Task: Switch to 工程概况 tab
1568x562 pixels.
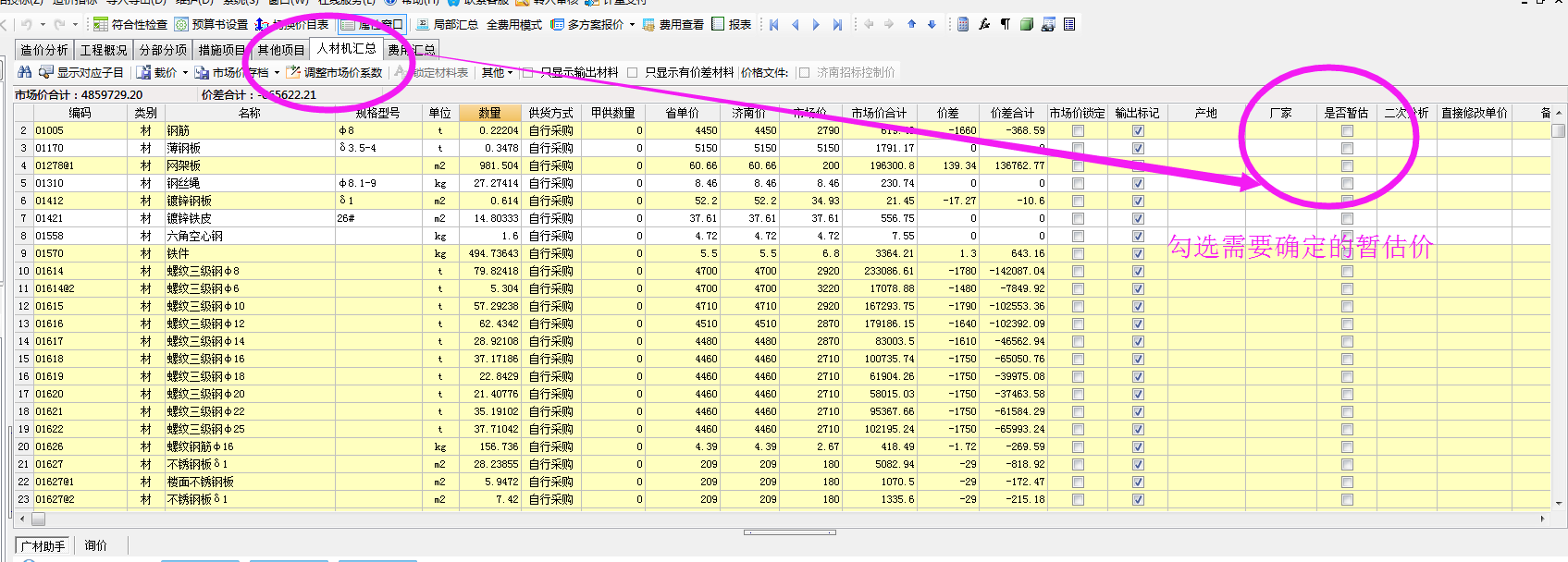Action: [x=104, y=50]
